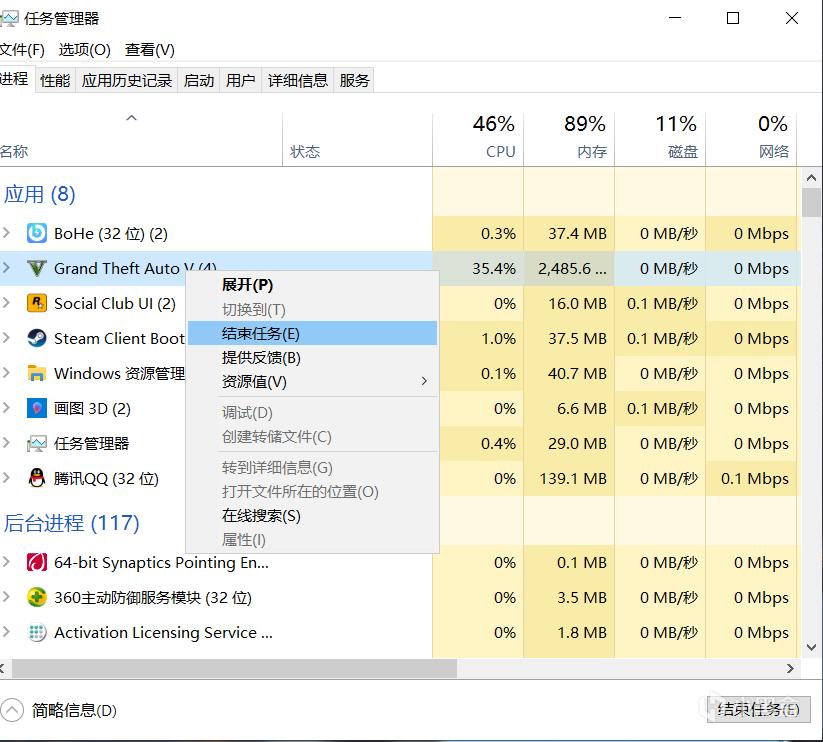823x742 pixels.
Task: Switch to the 服务 tab
Action: click(354, 80)
